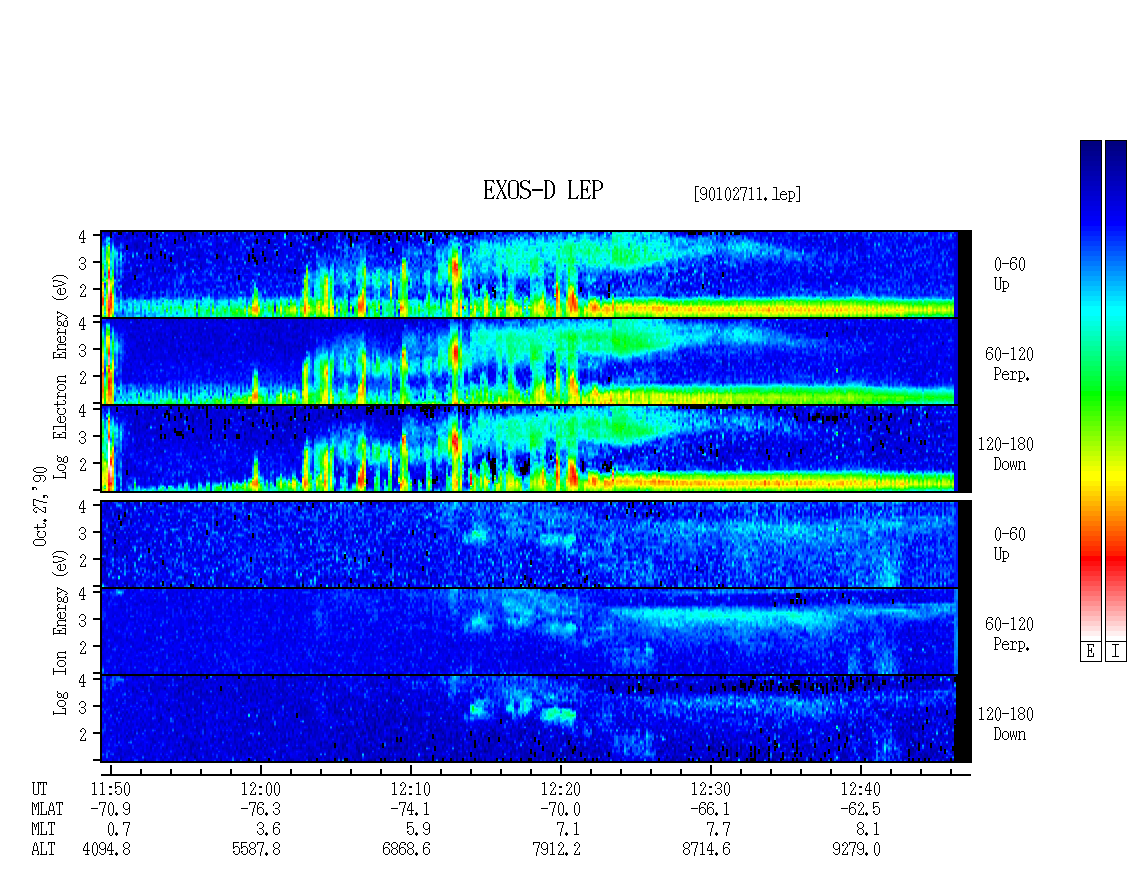Select the MLAT value -70.9
Image resolution: width=1130 pixels, height=875 pixels.
pos(110,809)
